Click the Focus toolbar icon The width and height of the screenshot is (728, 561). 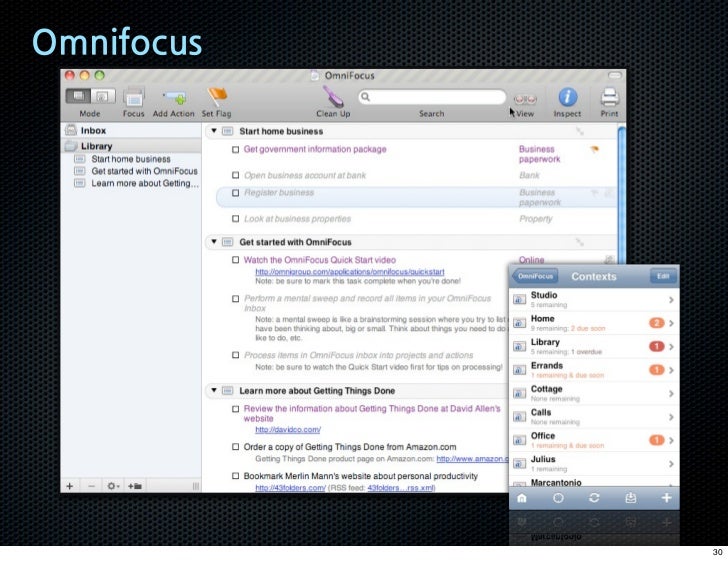pyautogui.click(x=134, y=98)
